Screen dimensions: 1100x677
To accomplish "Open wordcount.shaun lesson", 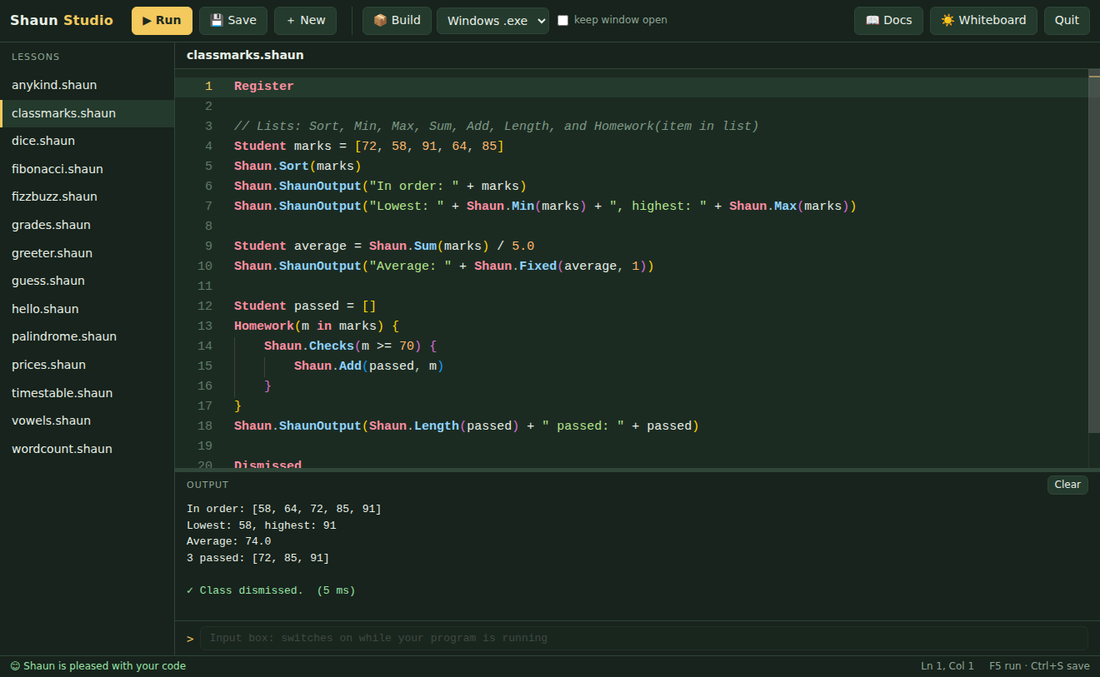I will pos(87,448).
